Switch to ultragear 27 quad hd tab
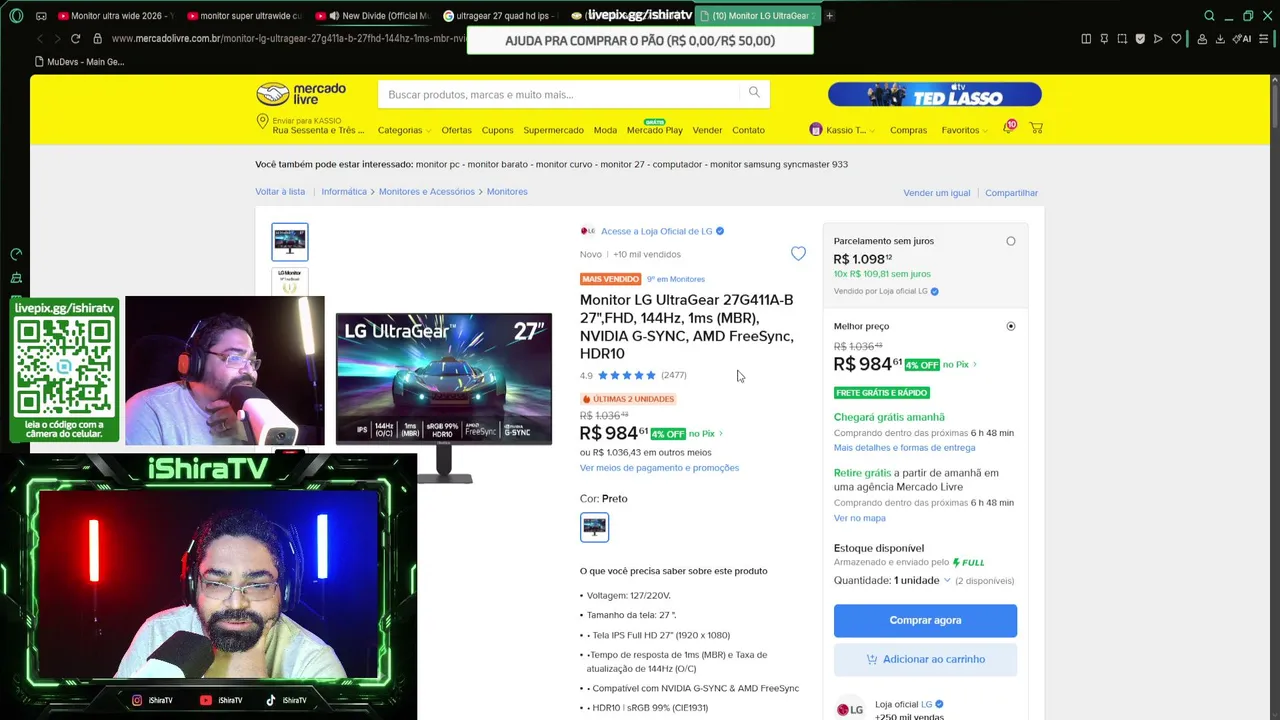1280x720 pixels. [500, 16]
